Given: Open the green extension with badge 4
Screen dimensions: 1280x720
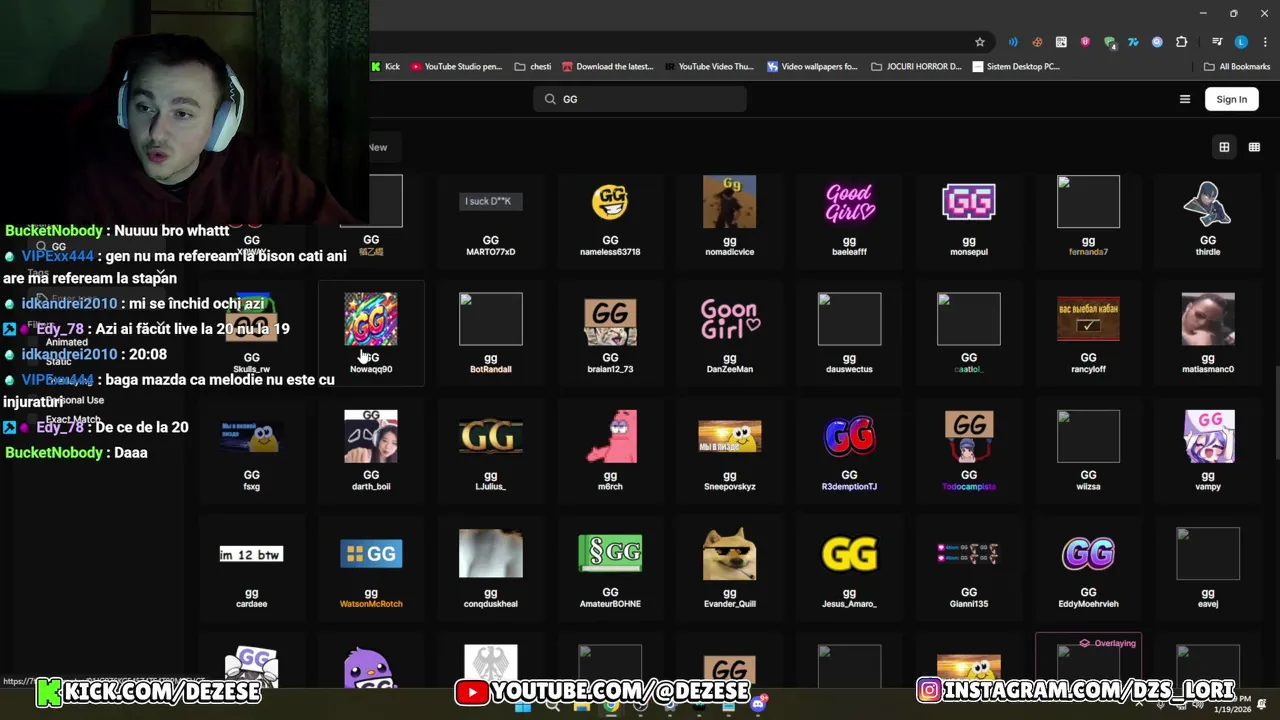Looking at the screenshot, I should pos(1109,42).
